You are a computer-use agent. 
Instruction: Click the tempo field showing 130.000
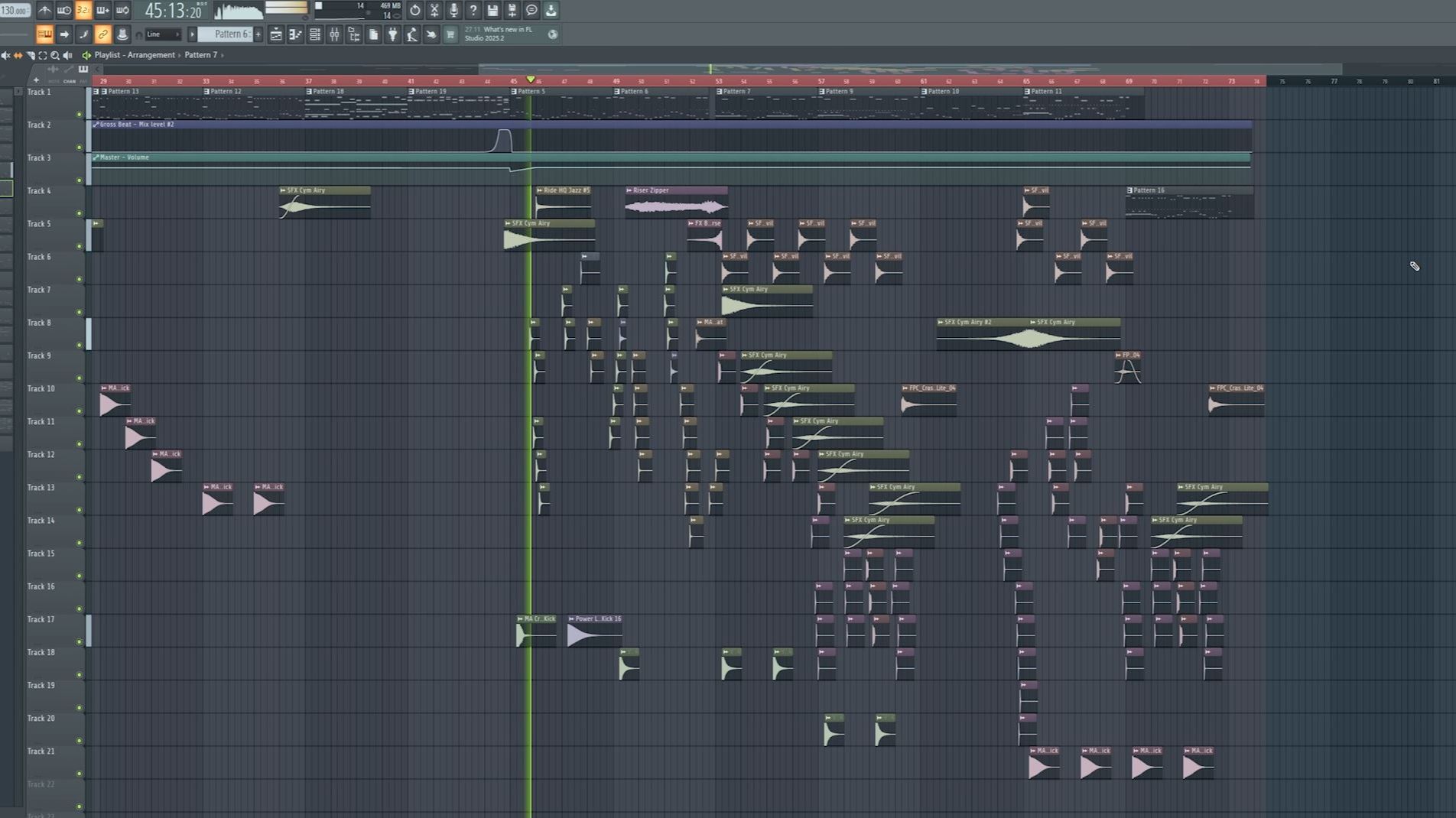click(x=15, y=11)
